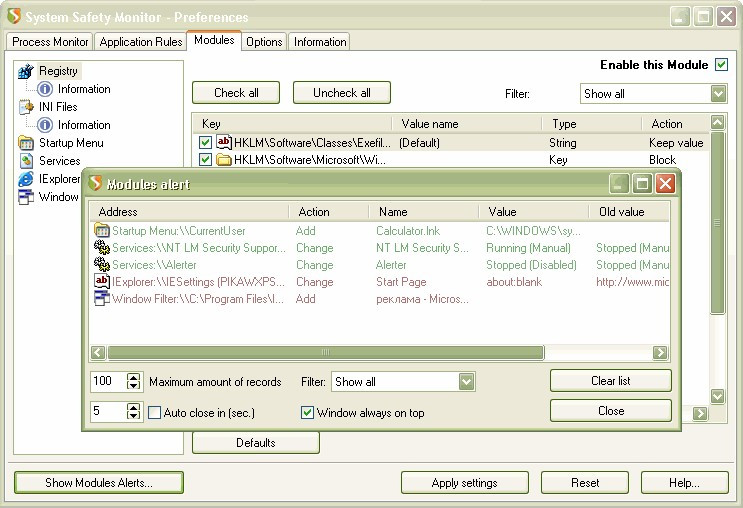Select the INI Files module icon
The image size is (743, 508).
(x=26, y=107)
